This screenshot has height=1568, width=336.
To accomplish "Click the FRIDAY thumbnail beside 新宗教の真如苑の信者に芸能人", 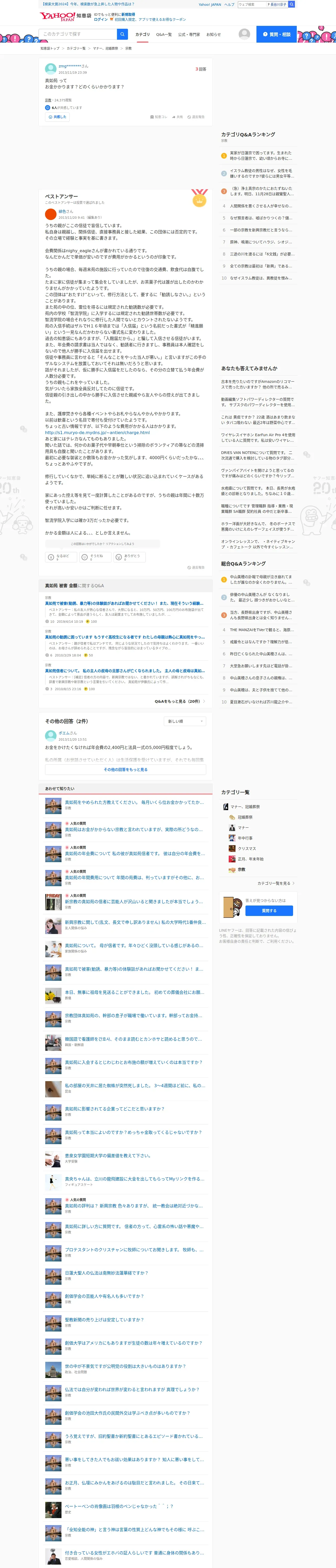I will pyautogui.click(x=53, y=902).
